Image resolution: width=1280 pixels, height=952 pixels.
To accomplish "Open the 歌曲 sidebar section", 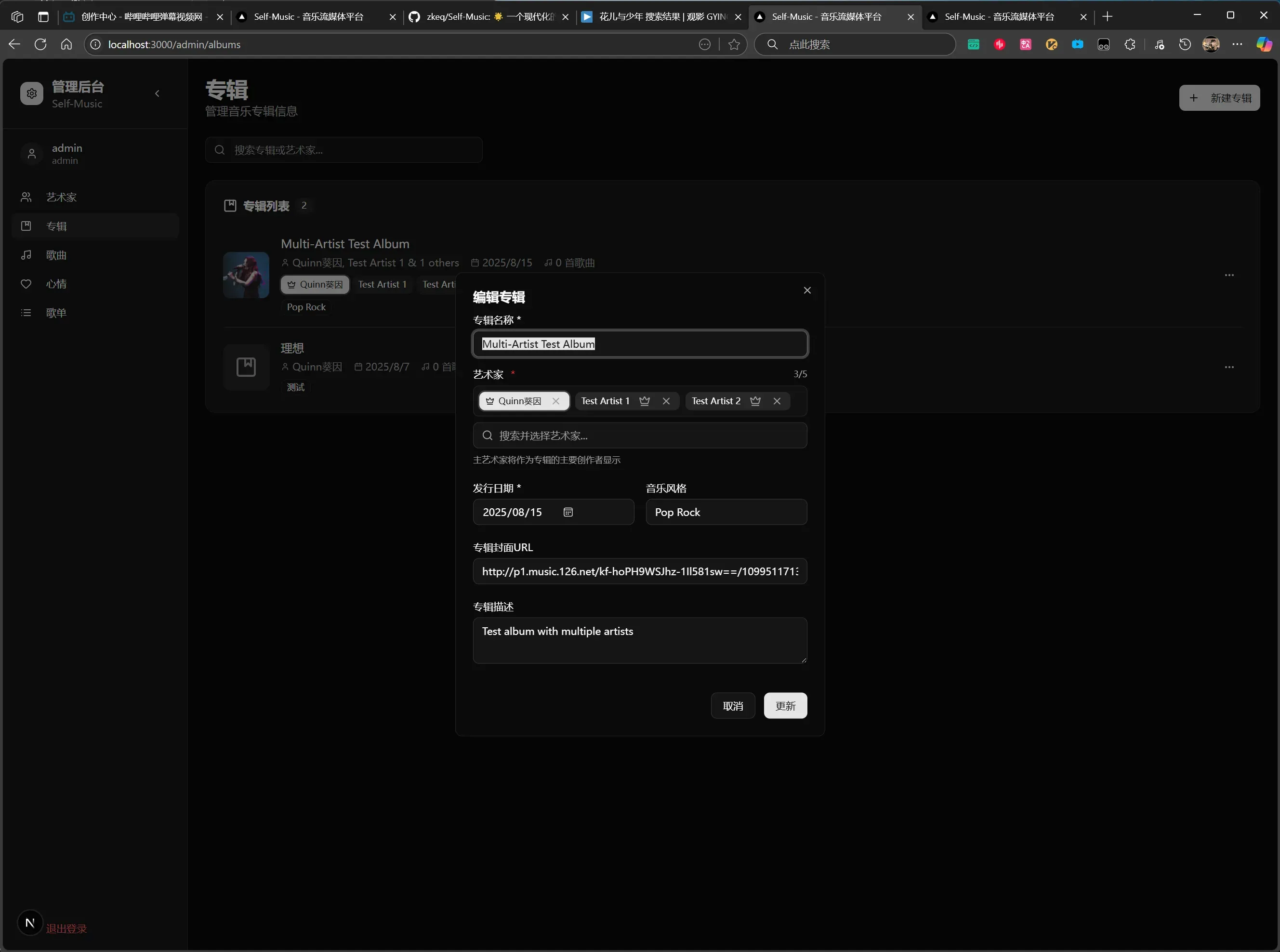I will [56, 255].
